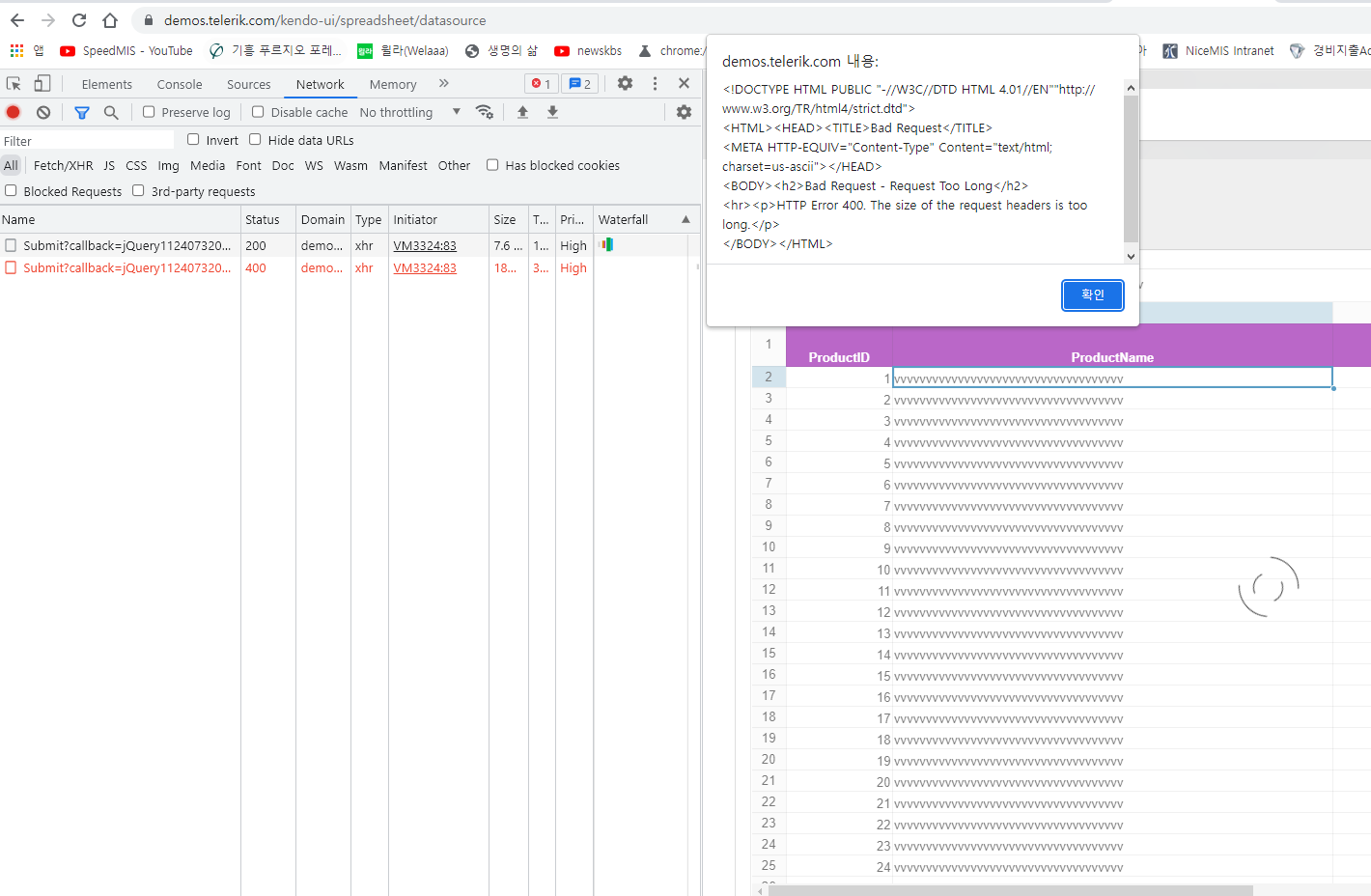Switch to the Sources tab
1371x896 pixels.
249,85
